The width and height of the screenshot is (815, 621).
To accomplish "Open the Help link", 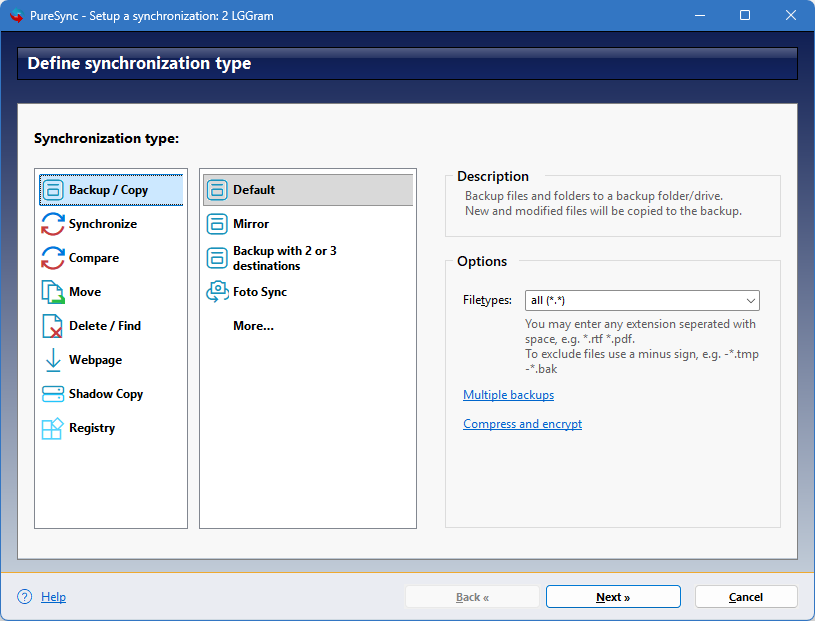I will [54, 597].
